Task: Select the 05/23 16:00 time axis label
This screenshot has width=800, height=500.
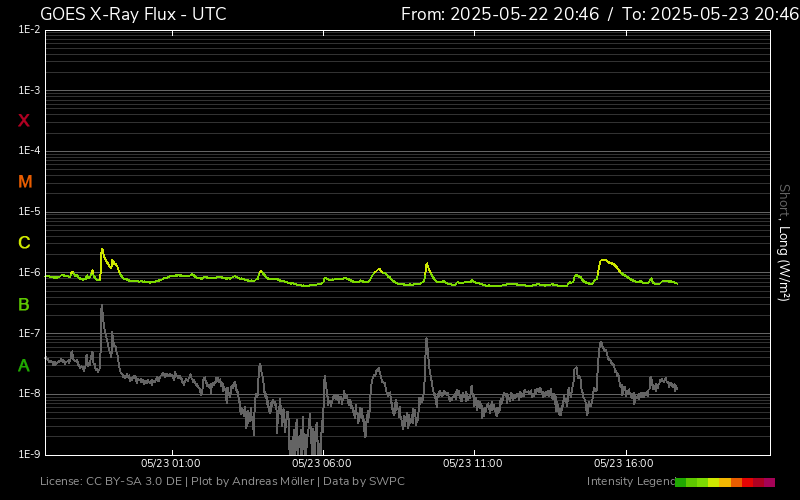Action: click(x=623, y=464)
